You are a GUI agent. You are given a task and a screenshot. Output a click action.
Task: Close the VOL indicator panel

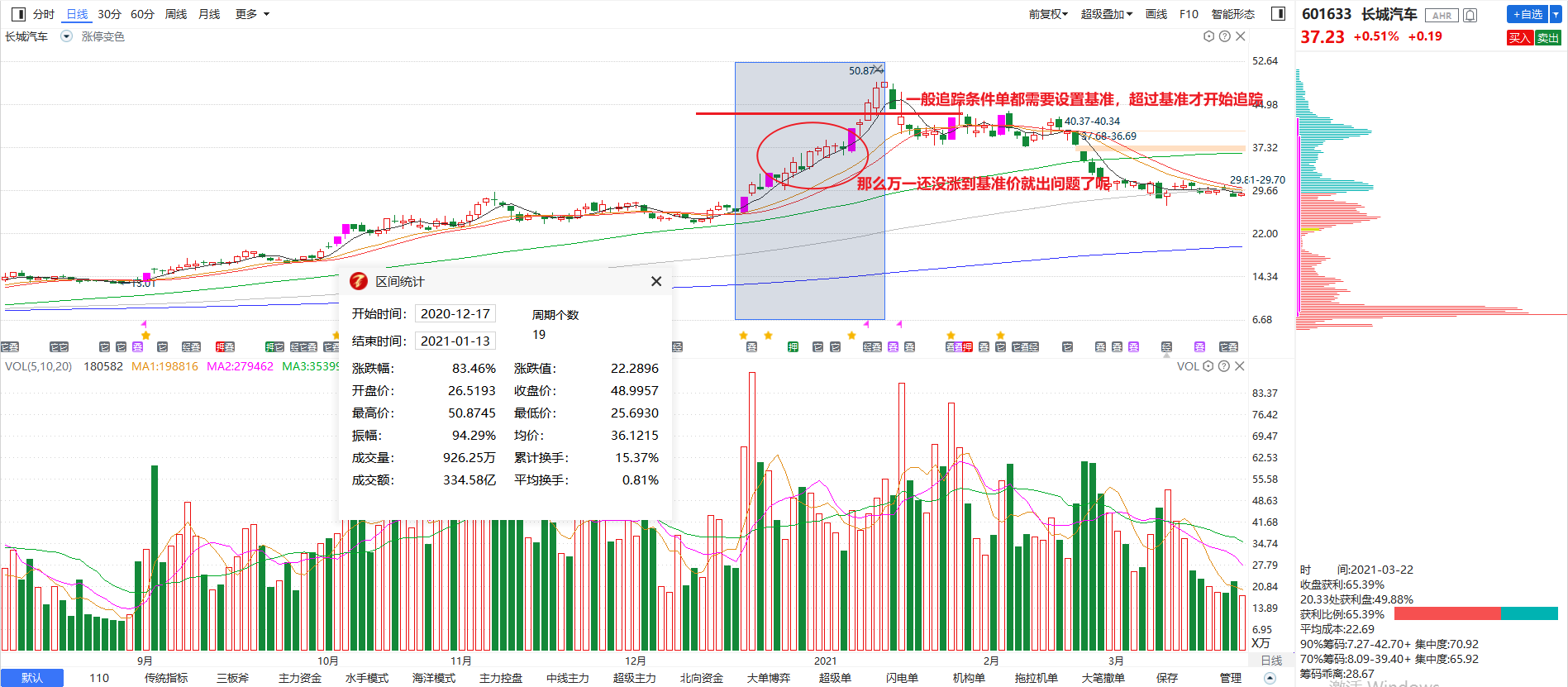1240,366
